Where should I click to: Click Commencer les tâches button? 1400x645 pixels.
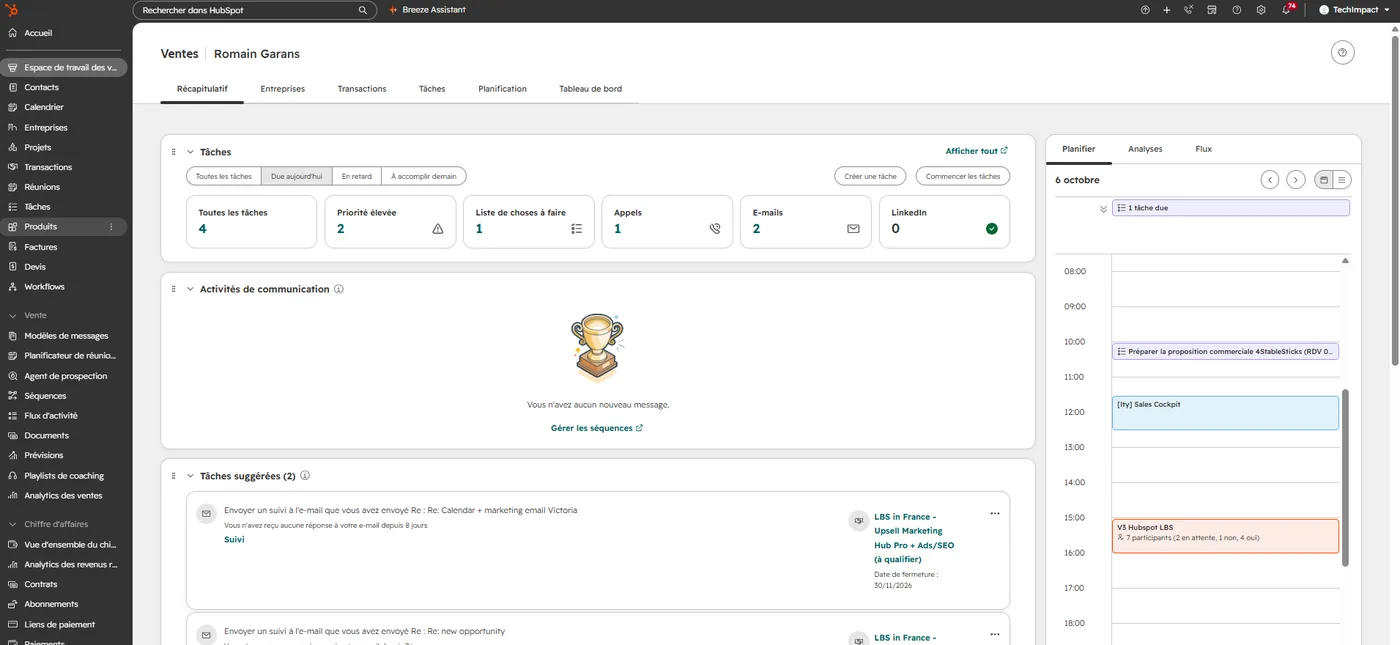963,176
